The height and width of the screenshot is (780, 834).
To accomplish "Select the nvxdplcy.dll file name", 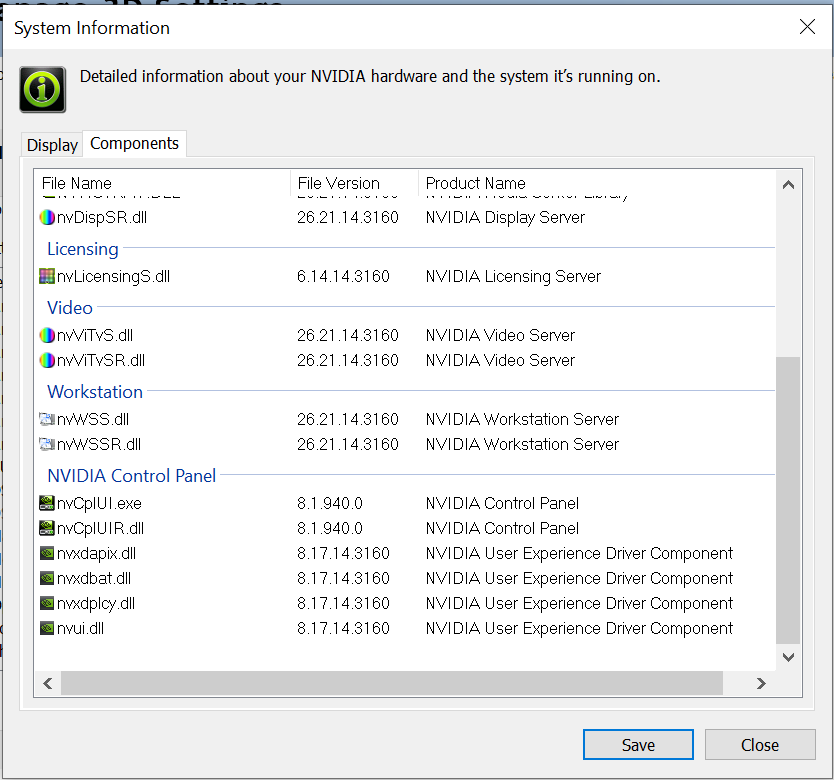I will [x=96, y=603].
